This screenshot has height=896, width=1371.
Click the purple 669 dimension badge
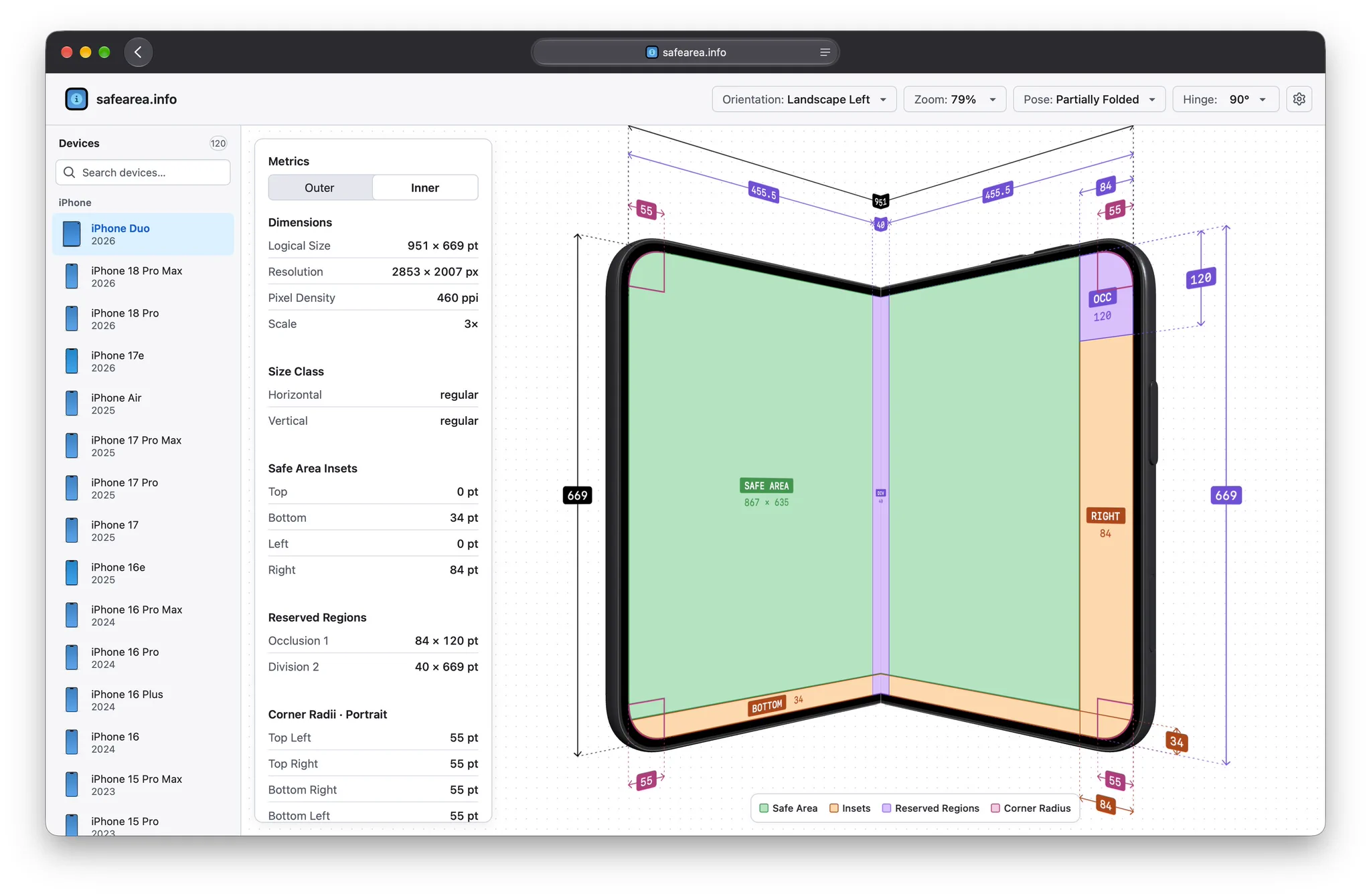click(1226, 495)
